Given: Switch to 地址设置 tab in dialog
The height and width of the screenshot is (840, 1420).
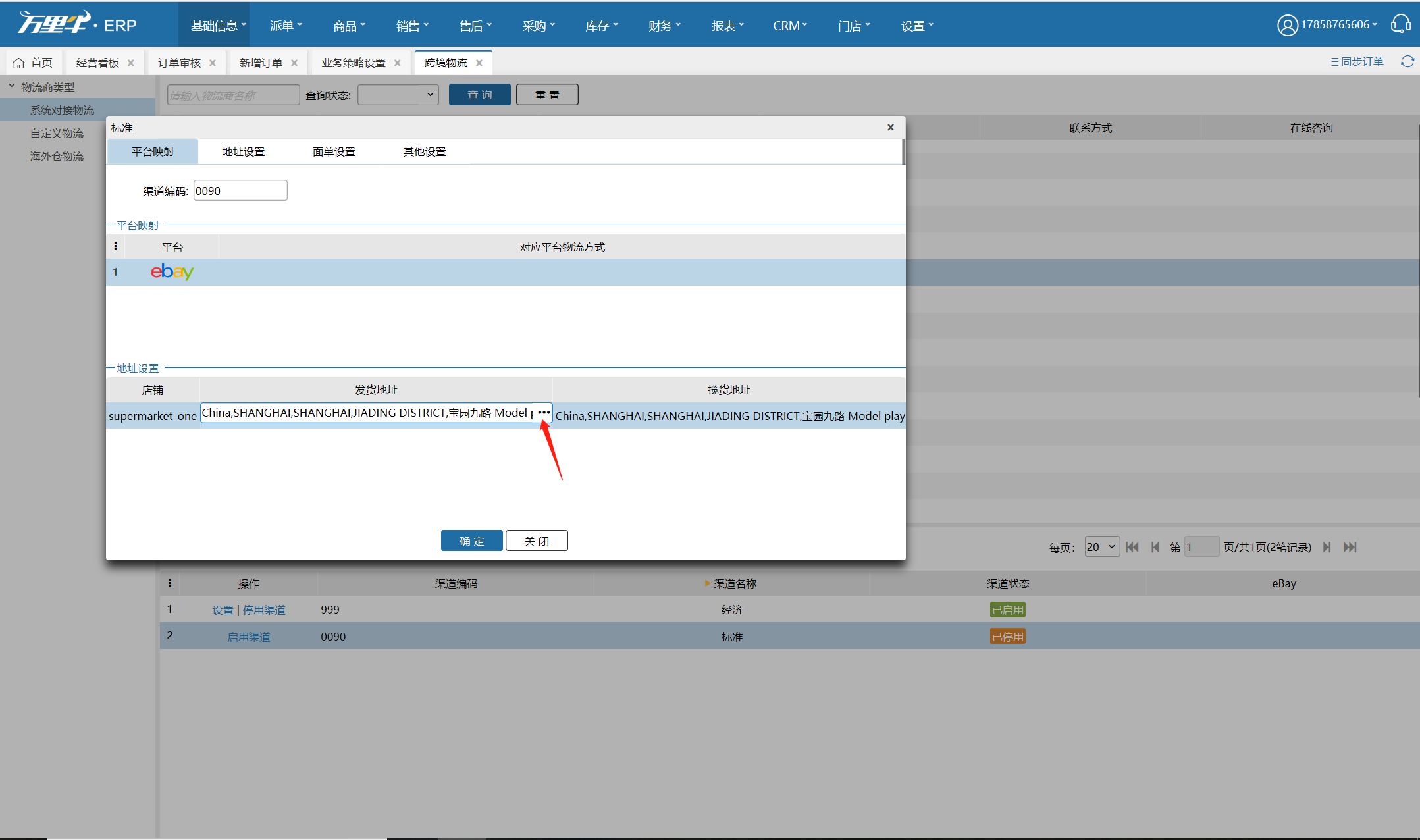Looking at the screenshot, I should coord(243,151).
